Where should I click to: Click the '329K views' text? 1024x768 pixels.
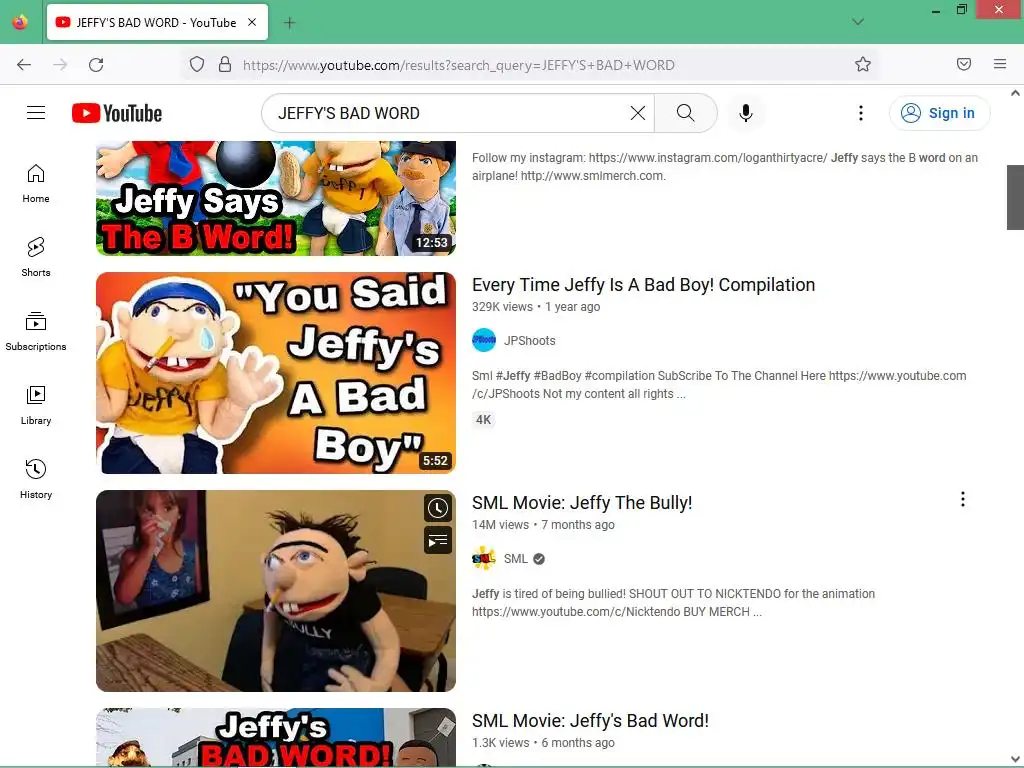502,307
